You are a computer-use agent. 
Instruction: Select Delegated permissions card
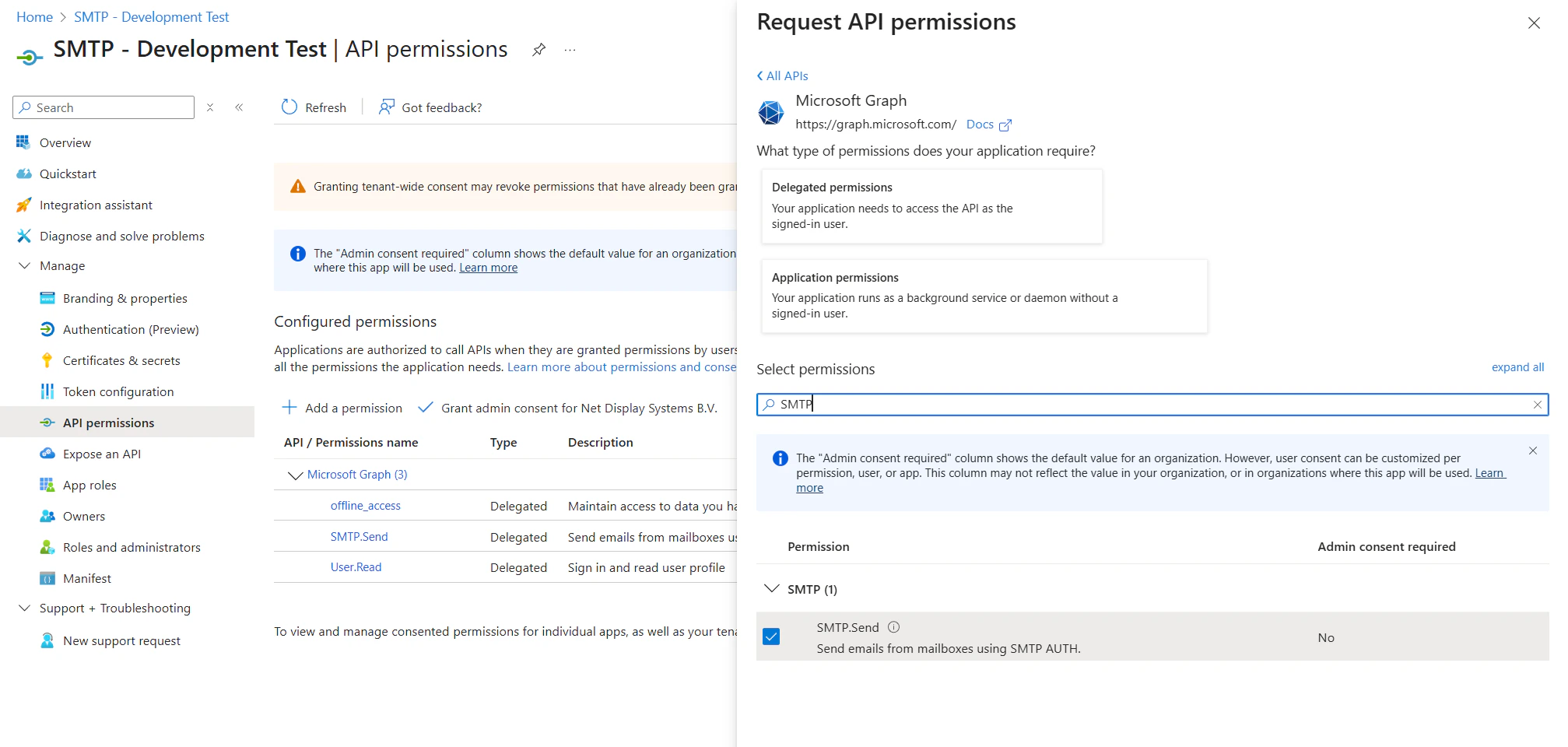931,206
